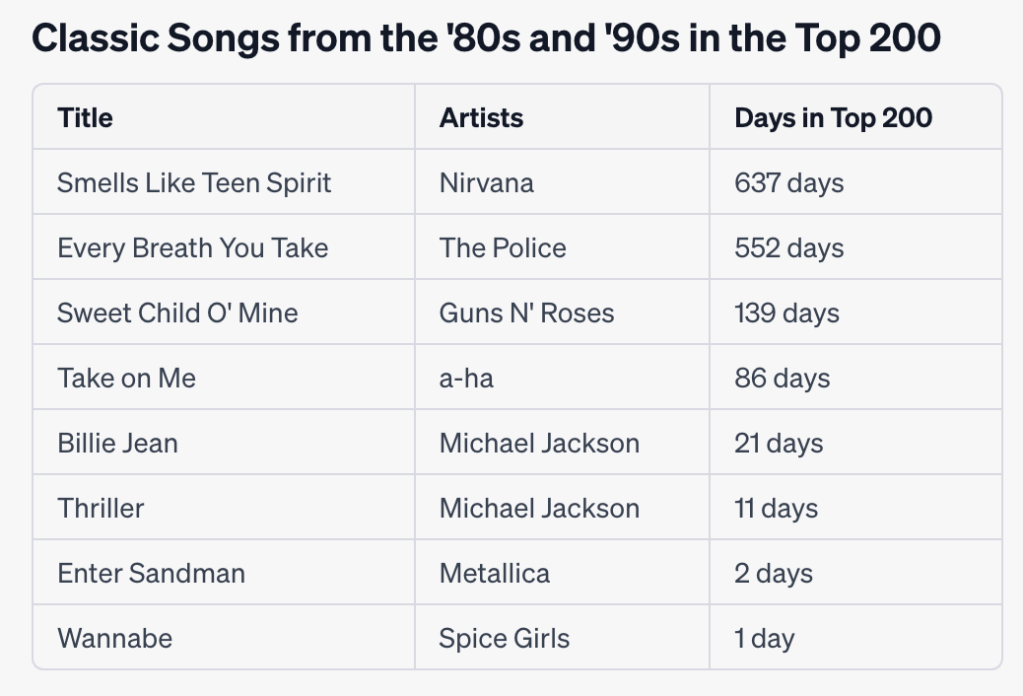
Task: Click the Thriller title cell
Action: (x=100, y=508)
